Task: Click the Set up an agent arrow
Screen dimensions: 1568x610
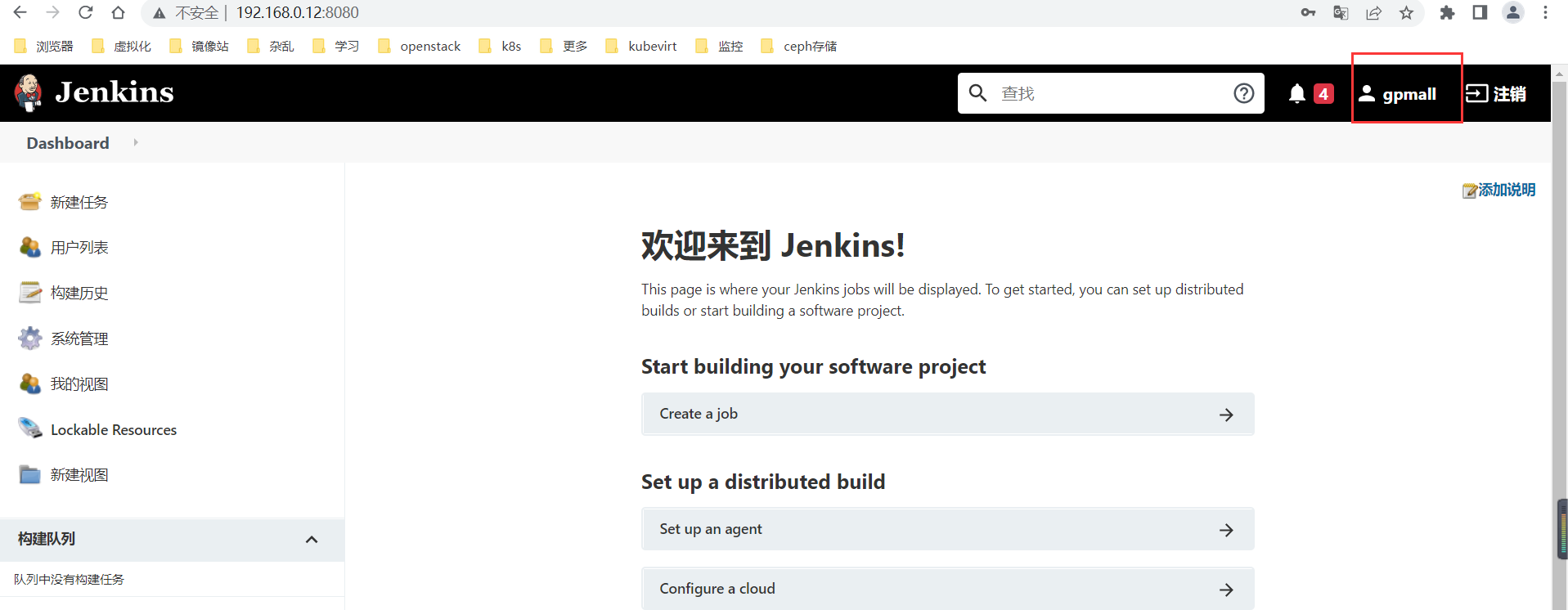Action: click(1226, 530)
